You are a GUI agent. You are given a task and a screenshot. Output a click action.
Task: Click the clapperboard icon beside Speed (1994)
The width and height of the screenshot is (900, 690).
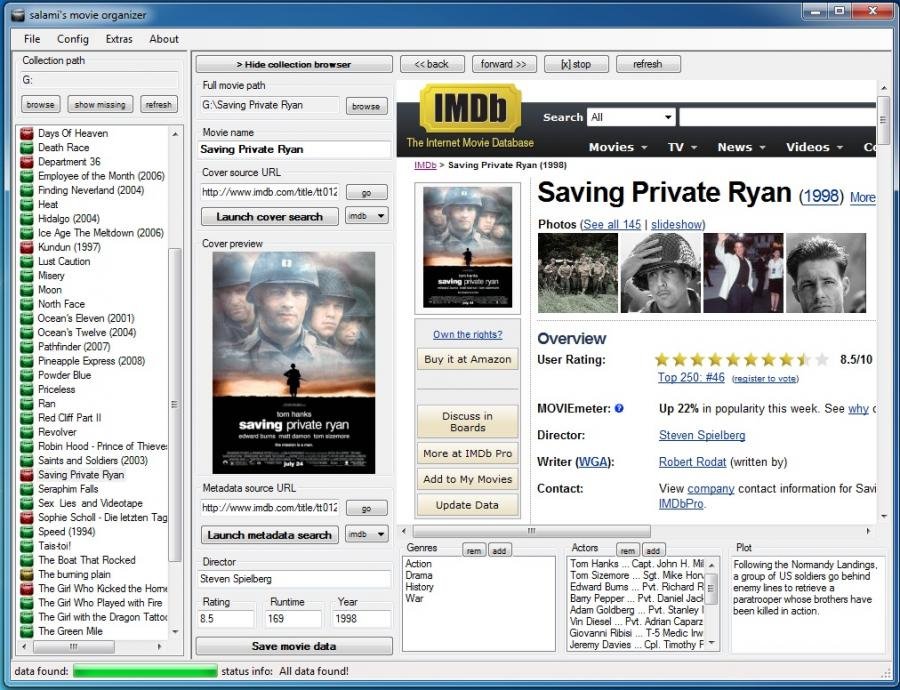coord(26,532)
